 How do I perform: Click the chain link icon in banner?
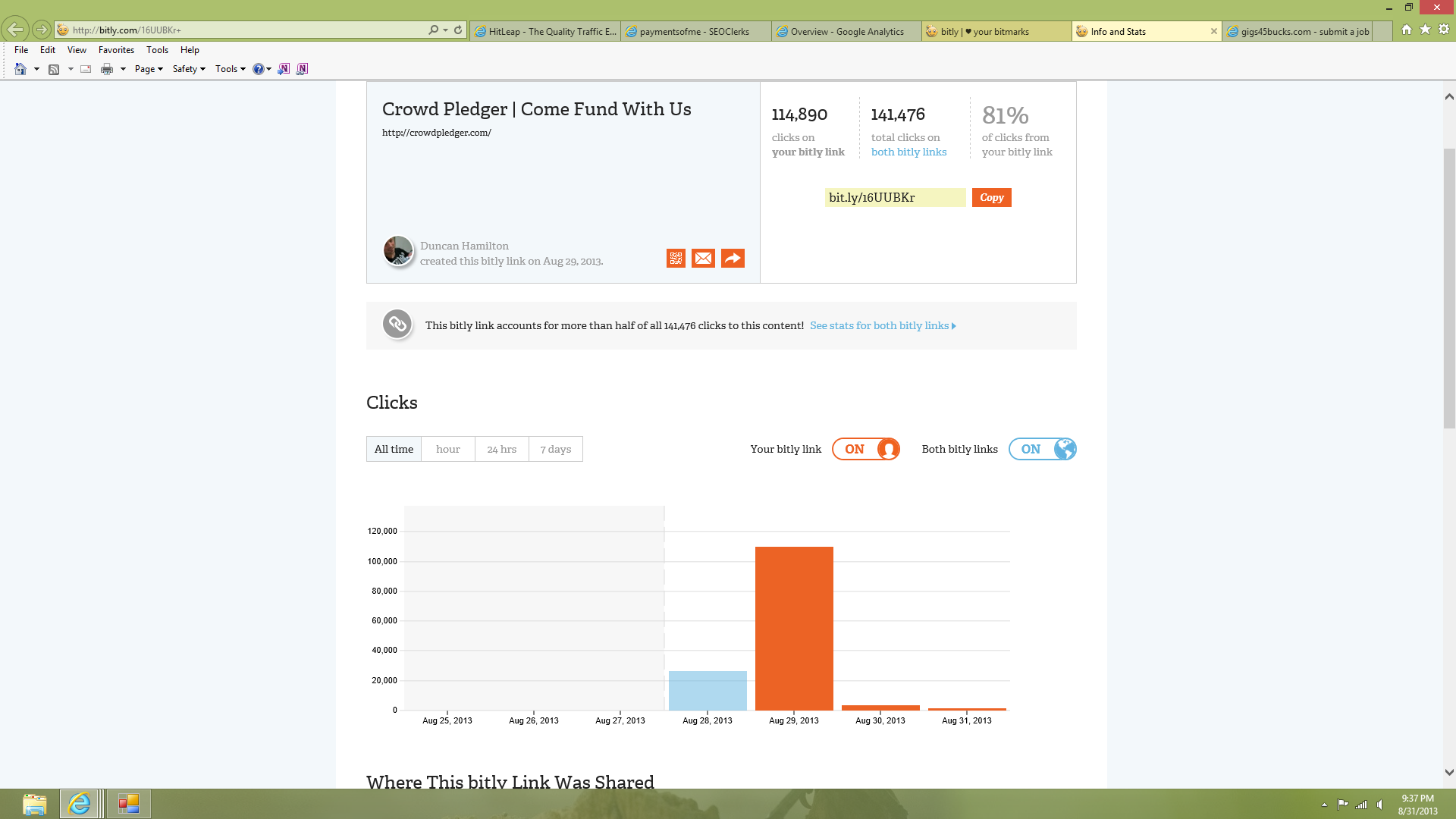(397, 325)
